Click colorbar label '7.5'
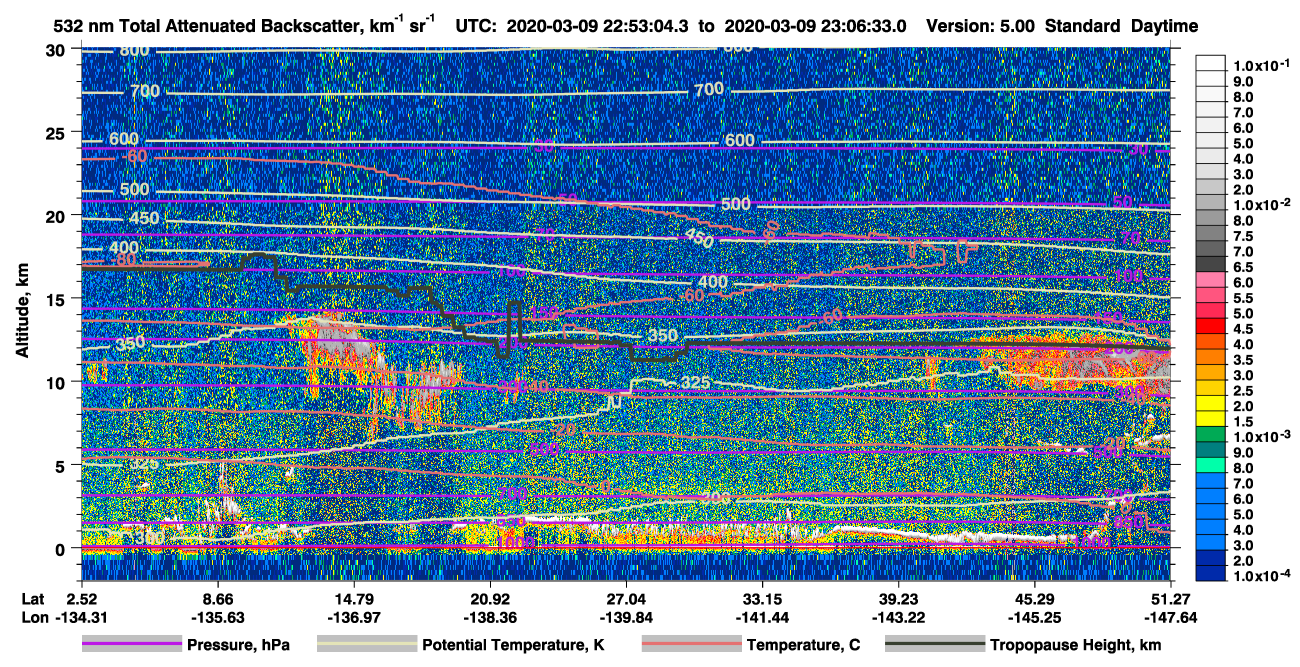1300x667 pixels. pyautogui.click(x=1243, y=236)
